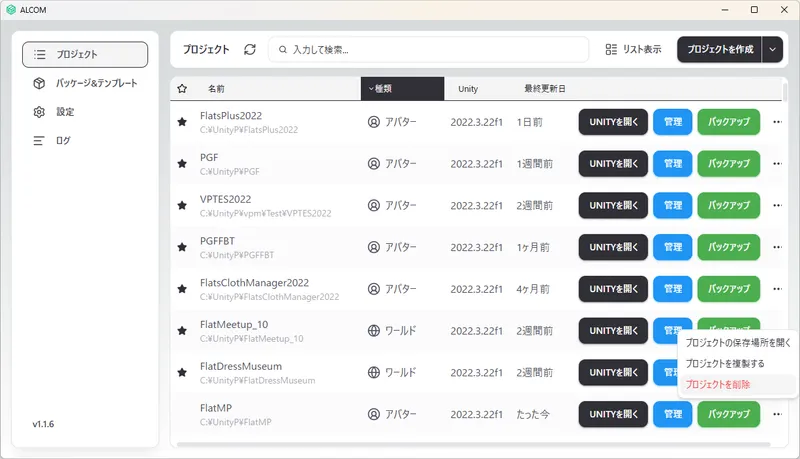Open ログ page in sidebar
The height and width of the screenshot is (459, 800).
(85, 140)
